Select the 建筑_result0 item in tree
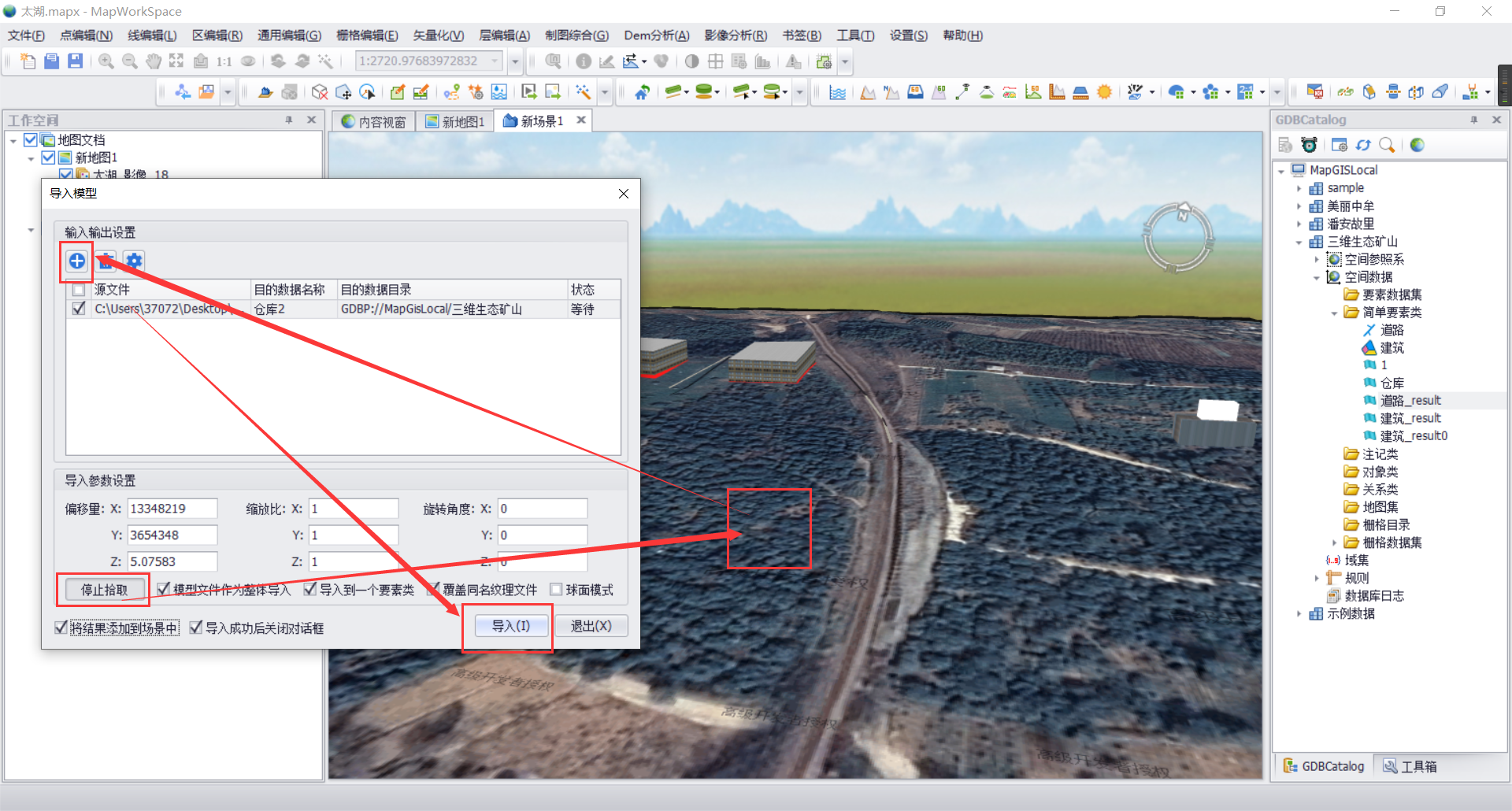1512x811 pixels. click(1414, 436)
